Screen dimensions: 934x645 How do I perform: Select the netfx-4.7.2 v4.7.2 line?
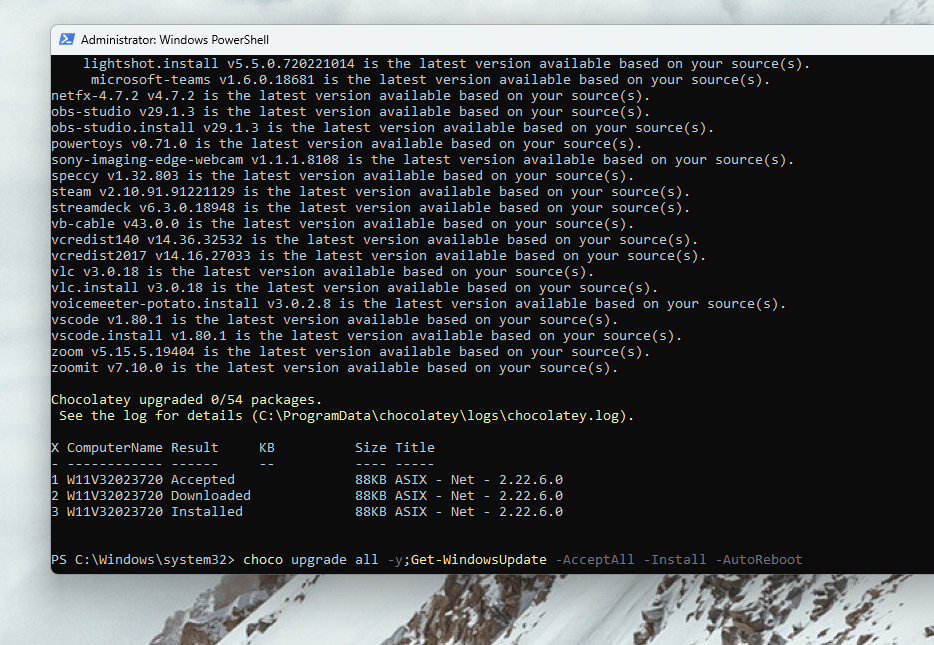(x=350, y=96)
